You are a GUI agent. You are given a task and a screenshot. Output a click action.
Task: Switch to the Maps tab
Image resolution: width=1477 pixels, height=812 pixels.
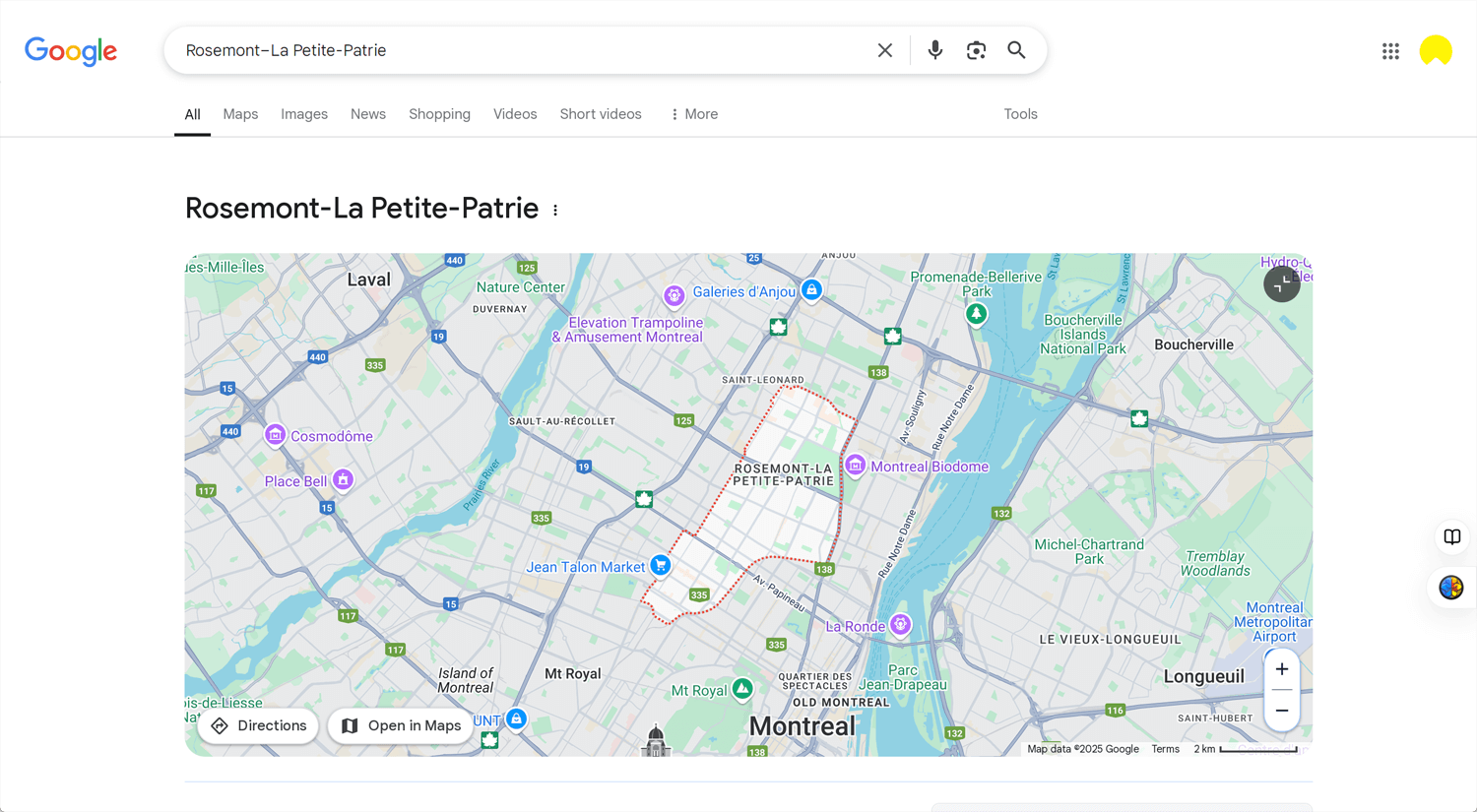[x=239, y=114]
